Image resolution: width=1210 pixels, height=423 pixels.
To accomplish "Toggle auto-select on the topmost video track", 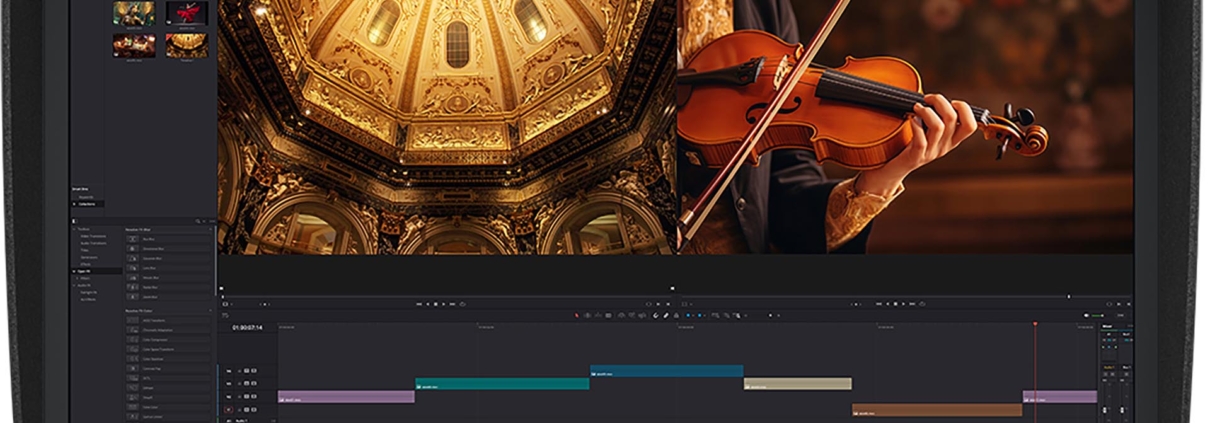I will pos(246,370).
